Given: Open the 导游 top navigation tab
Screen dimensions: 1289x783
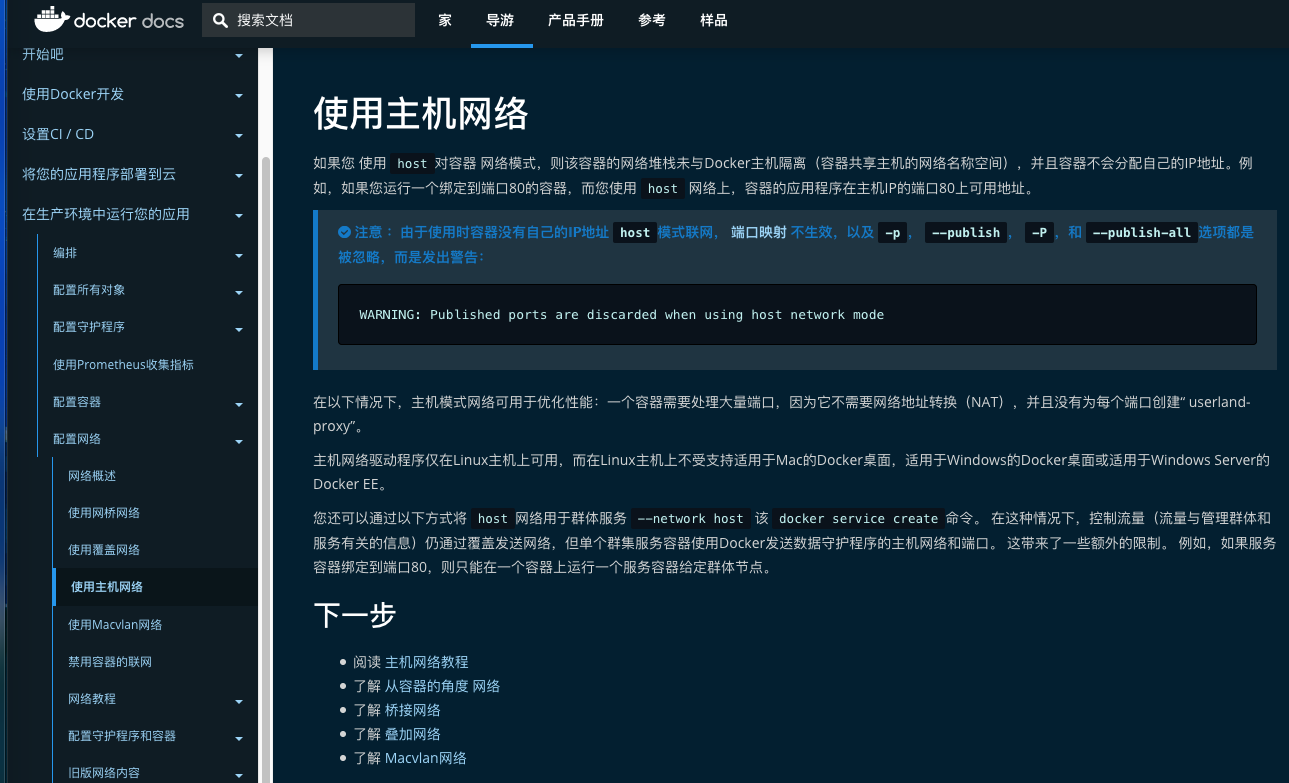Looking at the screenshot, I should [x=500, y=20].
